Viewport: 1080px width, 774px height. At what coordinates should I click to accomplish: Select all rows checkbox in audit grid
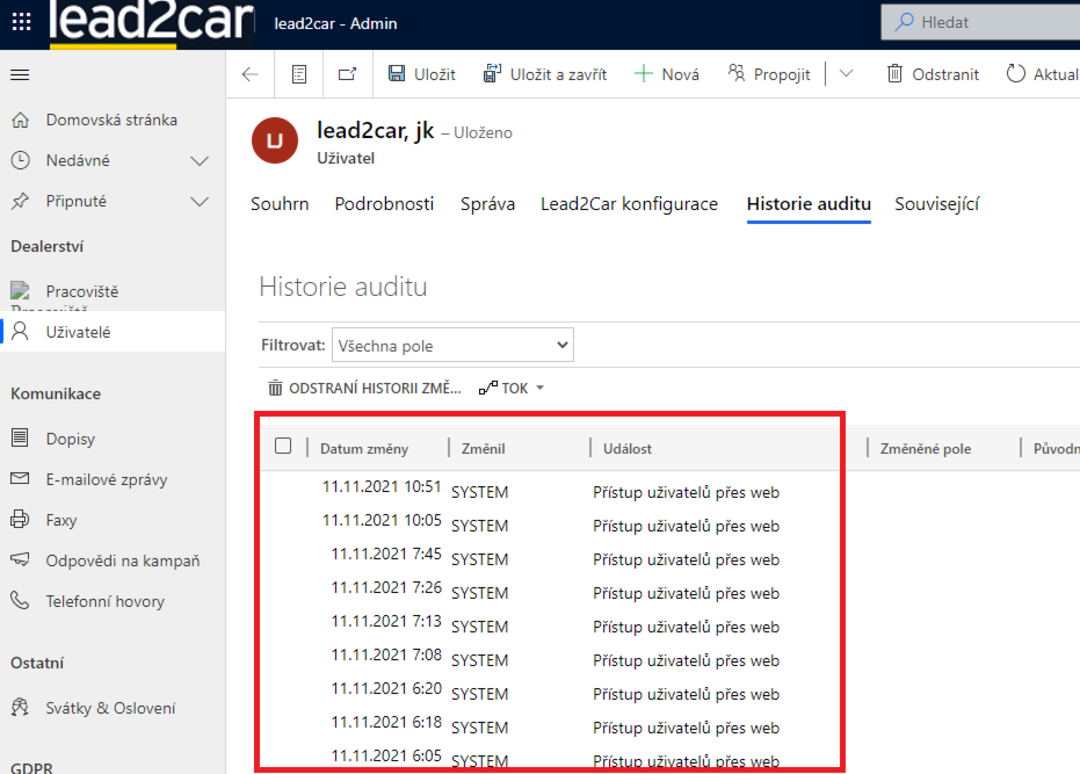[283, 446]
